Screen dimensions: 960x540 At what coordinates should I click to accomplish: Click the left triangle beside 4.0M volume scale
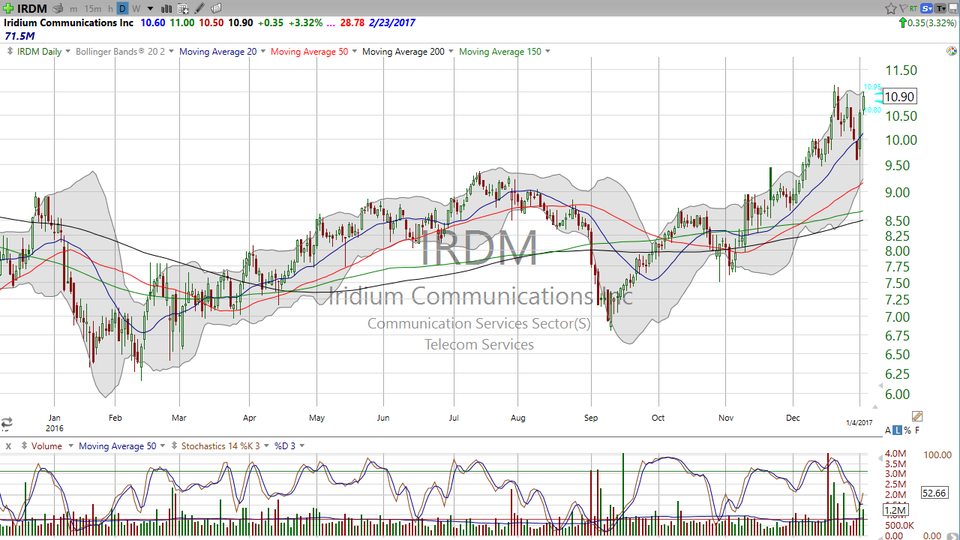(x=880, y=458)
